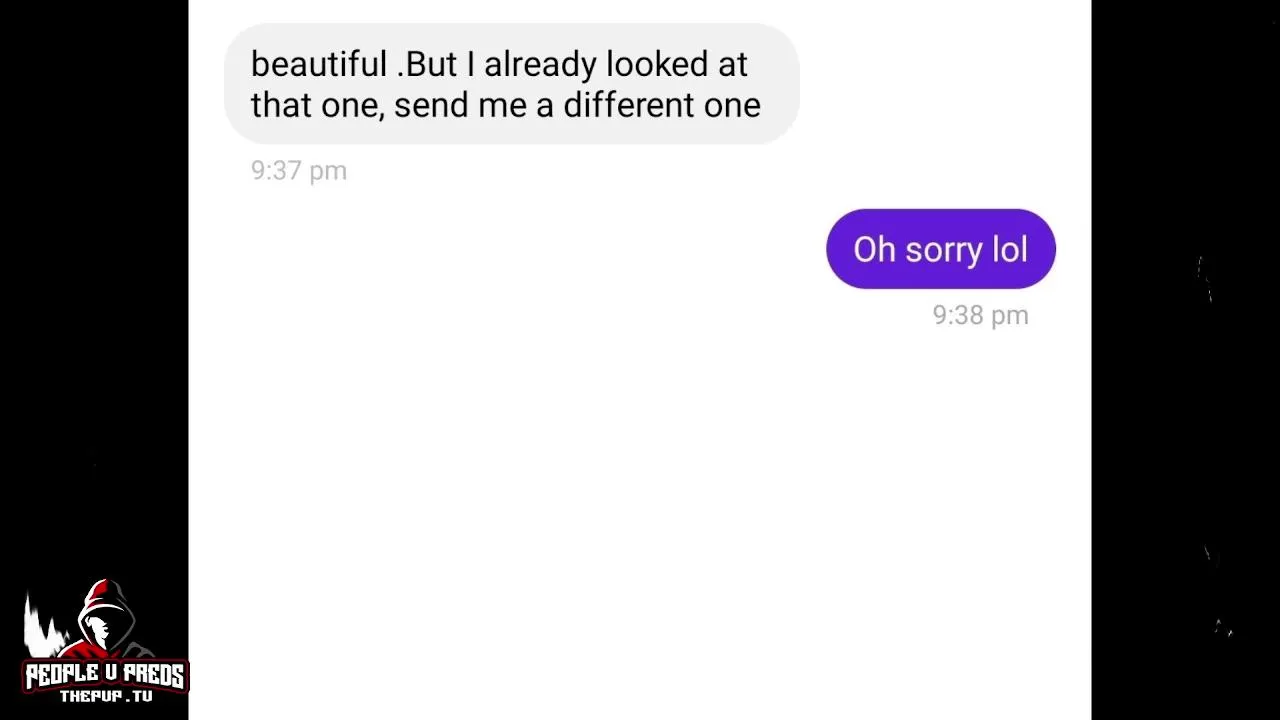Image resolution: width=1280 pixels, height=720 pixels.
Task: Click the 9:38 pm timestamp
Action: 980,316
